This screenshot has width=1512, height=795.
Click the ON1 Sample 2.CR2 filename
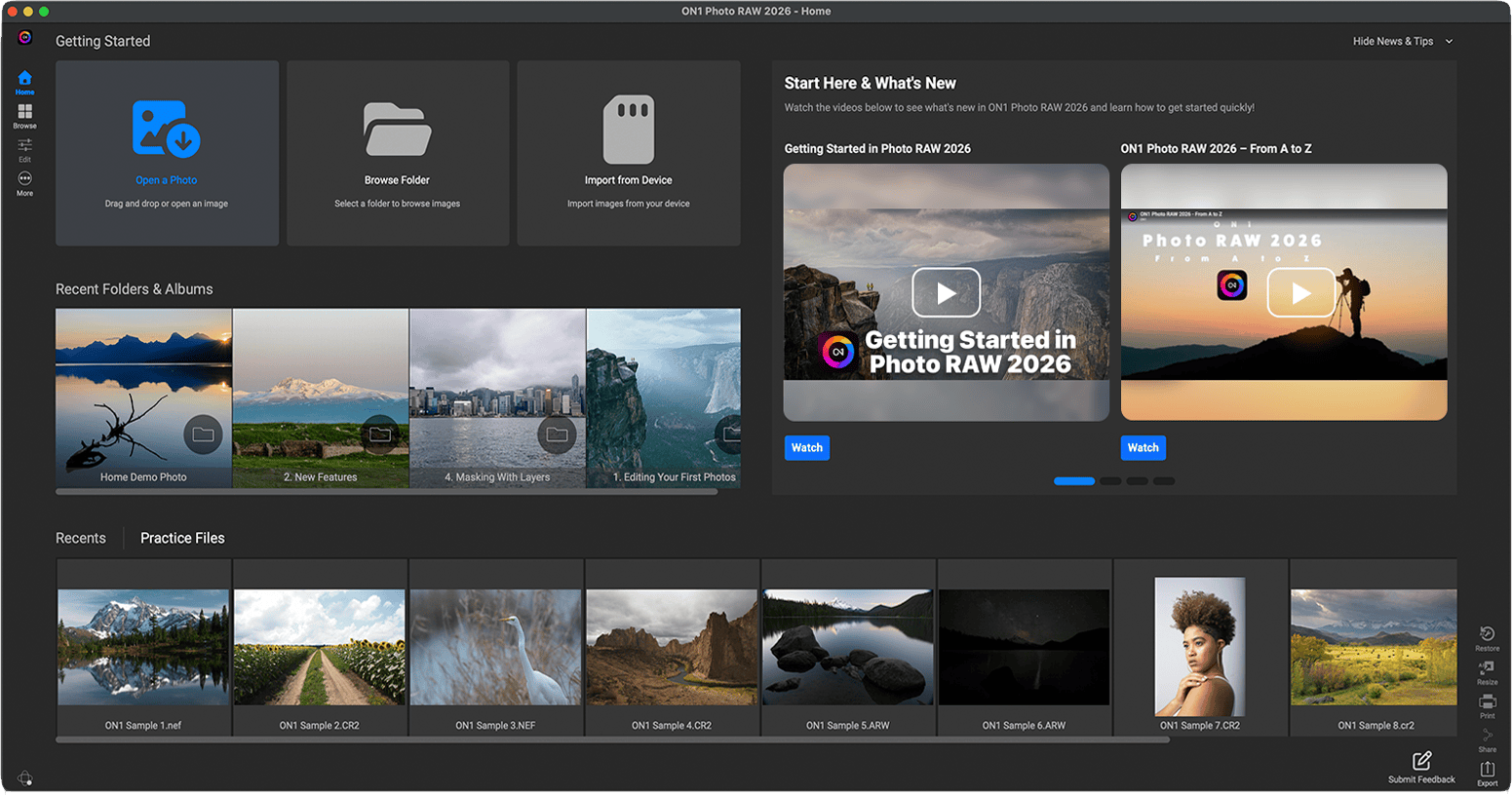[x=320, y=726]
